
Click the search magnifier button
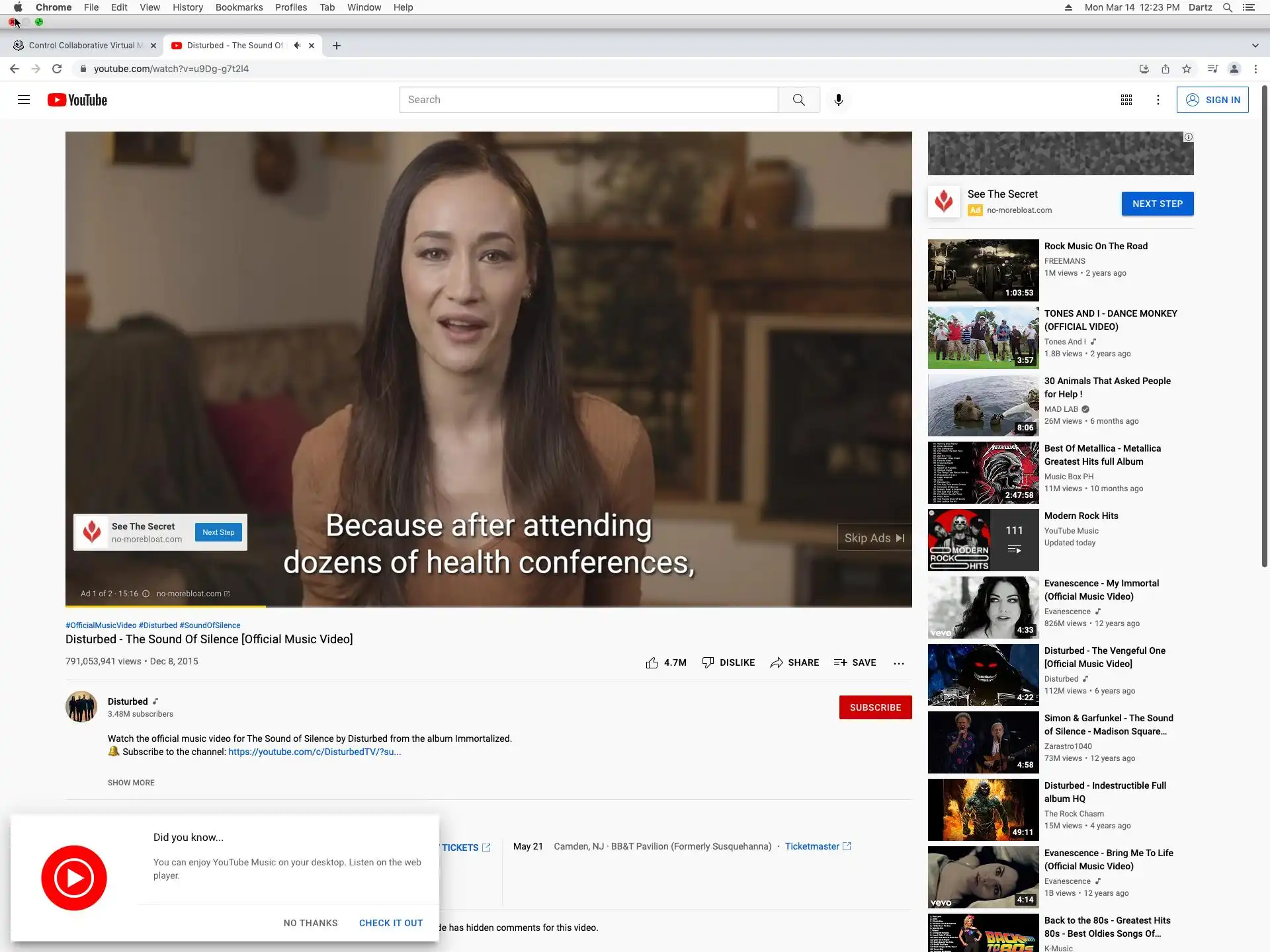pyautogui.click(x=798, y=100)
